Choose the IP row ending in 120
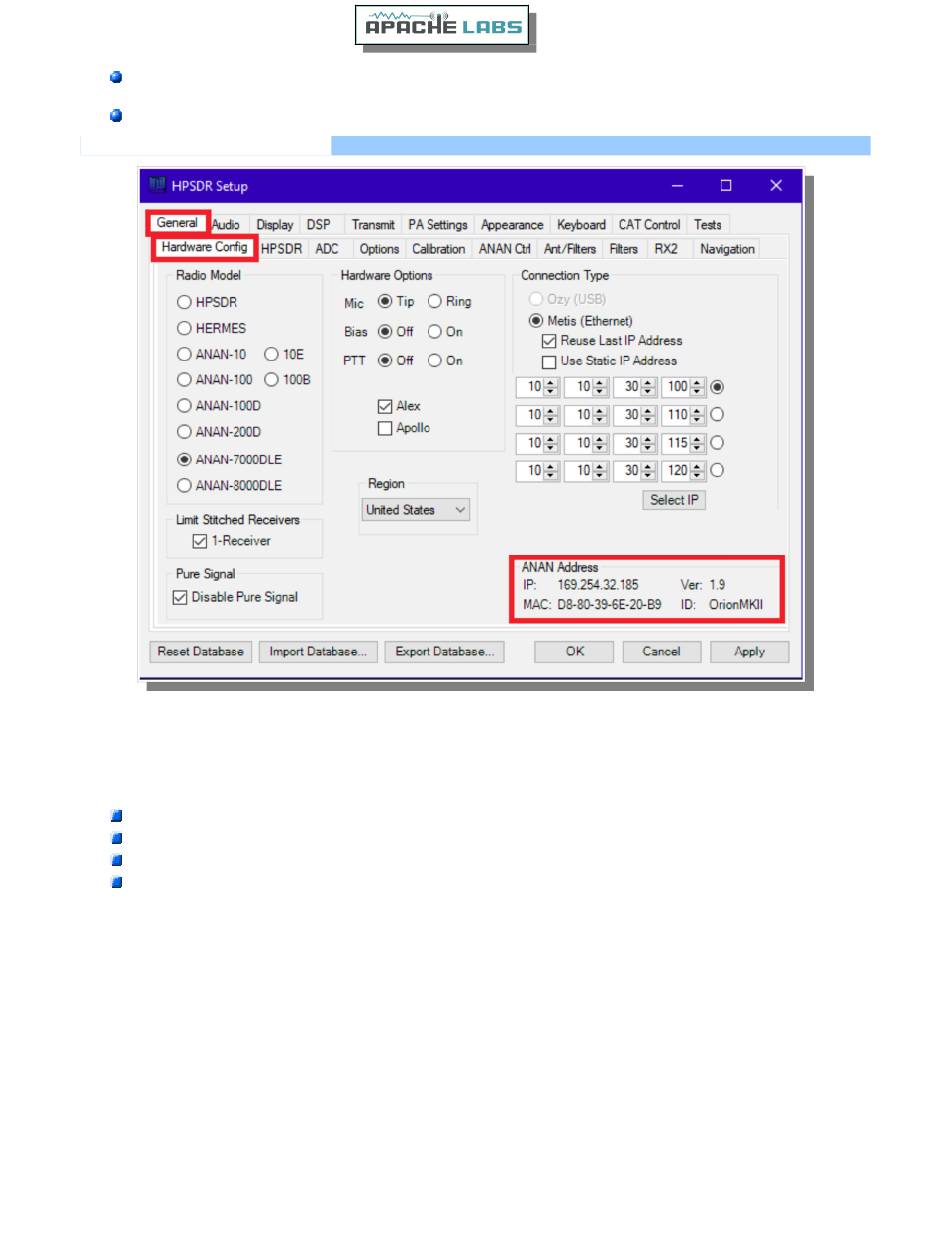Screen dimensions: 950x1237 (x=716, y=470)
